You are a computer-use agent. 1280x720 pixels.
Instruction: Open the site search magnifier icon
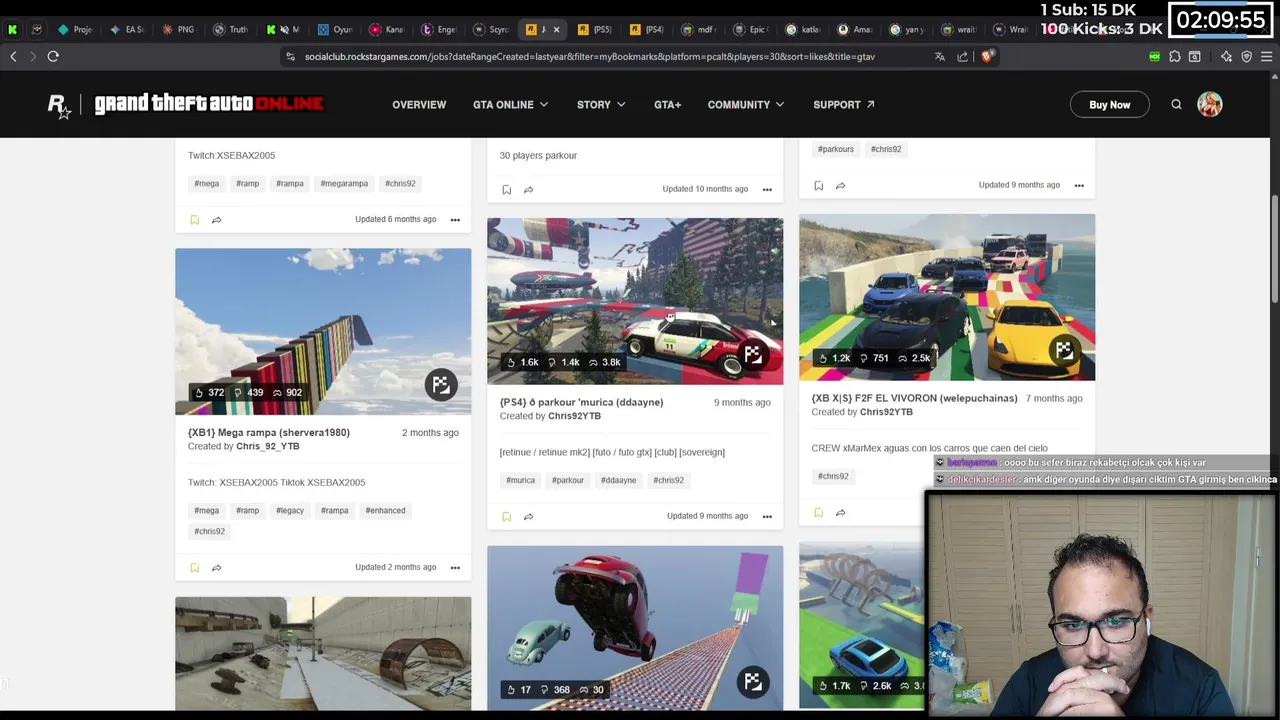pyautogui.click(x=1176, y=104)
